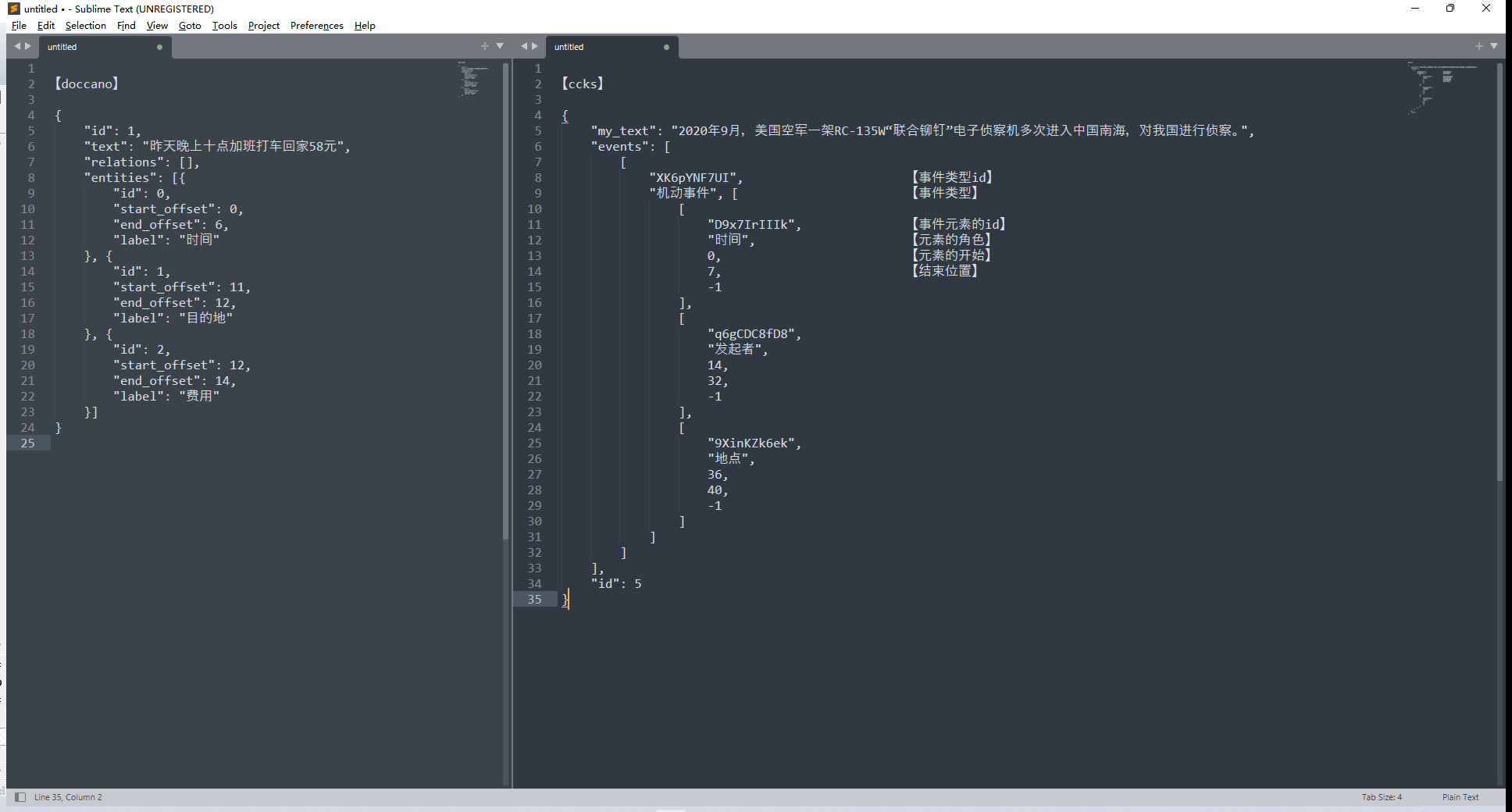
Task: Toggle the side bar from status bar
Action: pyautogui.click(x=20, y=797)
